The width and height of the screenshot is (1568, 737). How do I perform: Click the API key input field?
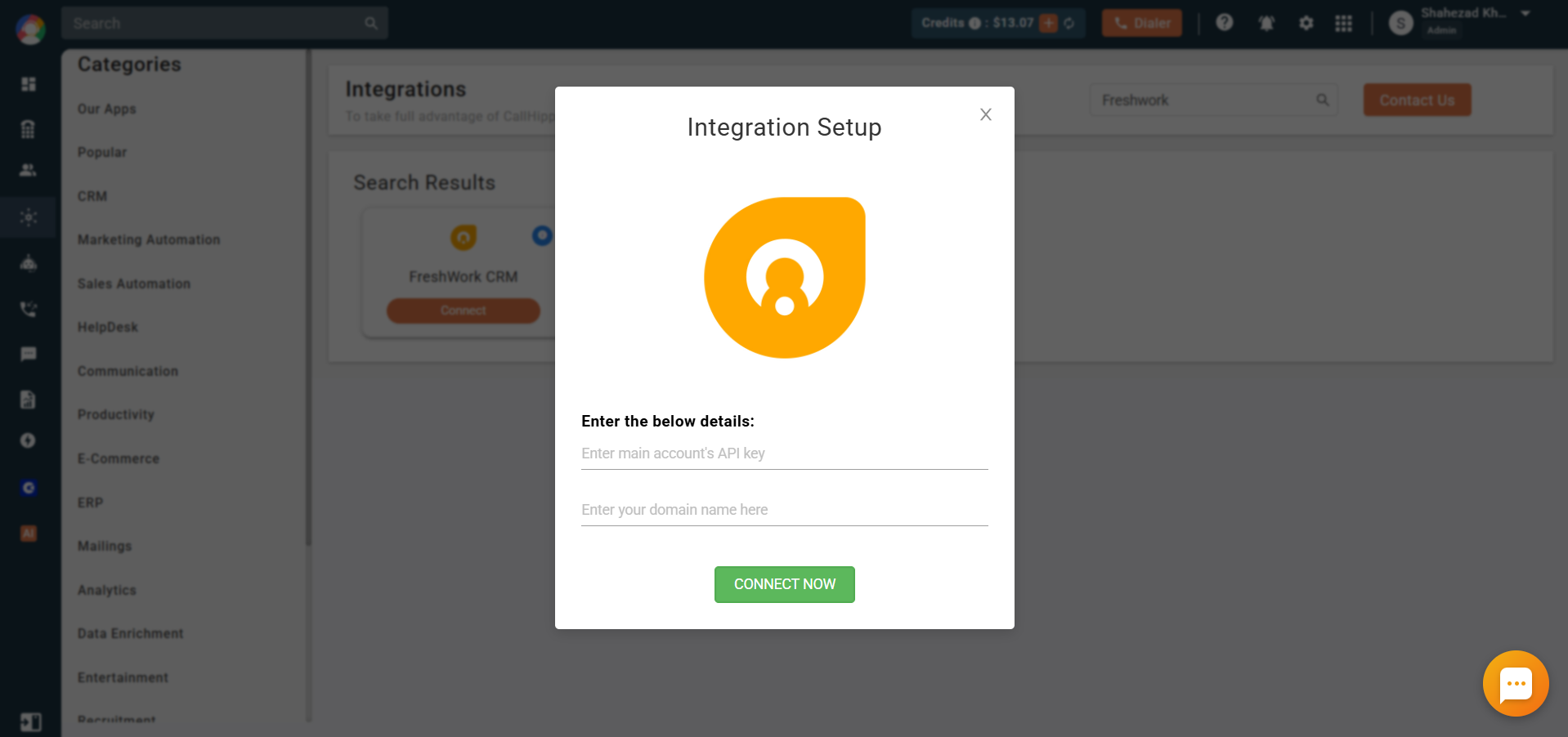coord(785,453)
